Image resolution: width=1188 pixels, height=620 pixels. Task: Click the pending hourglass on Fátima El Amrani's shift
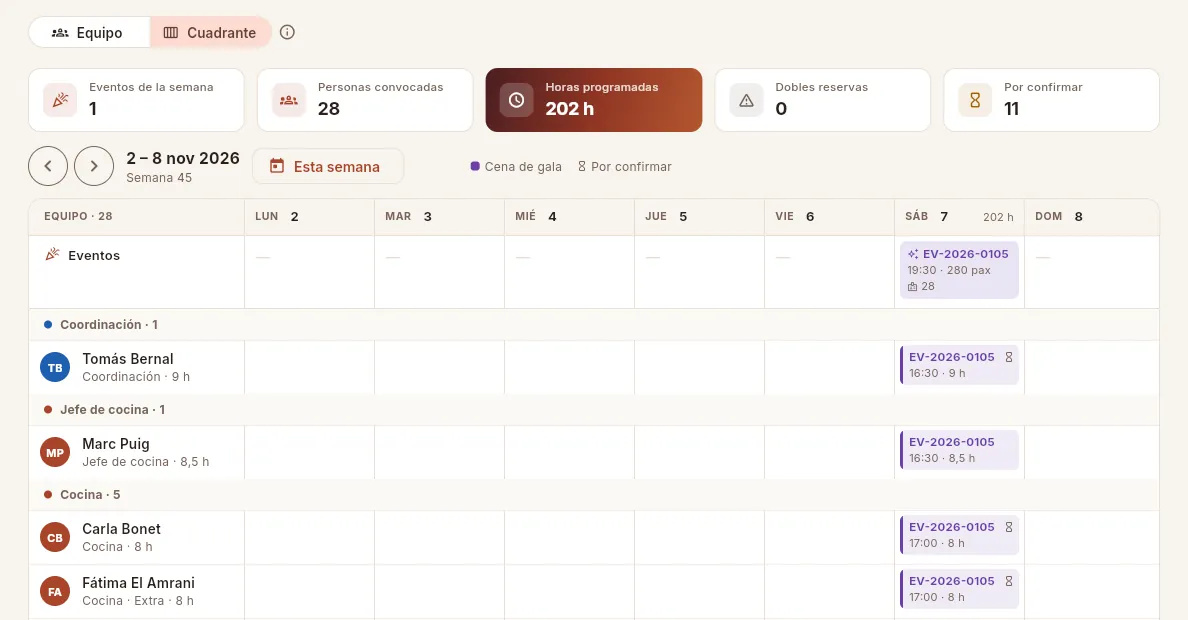(x=1008, y=581)
